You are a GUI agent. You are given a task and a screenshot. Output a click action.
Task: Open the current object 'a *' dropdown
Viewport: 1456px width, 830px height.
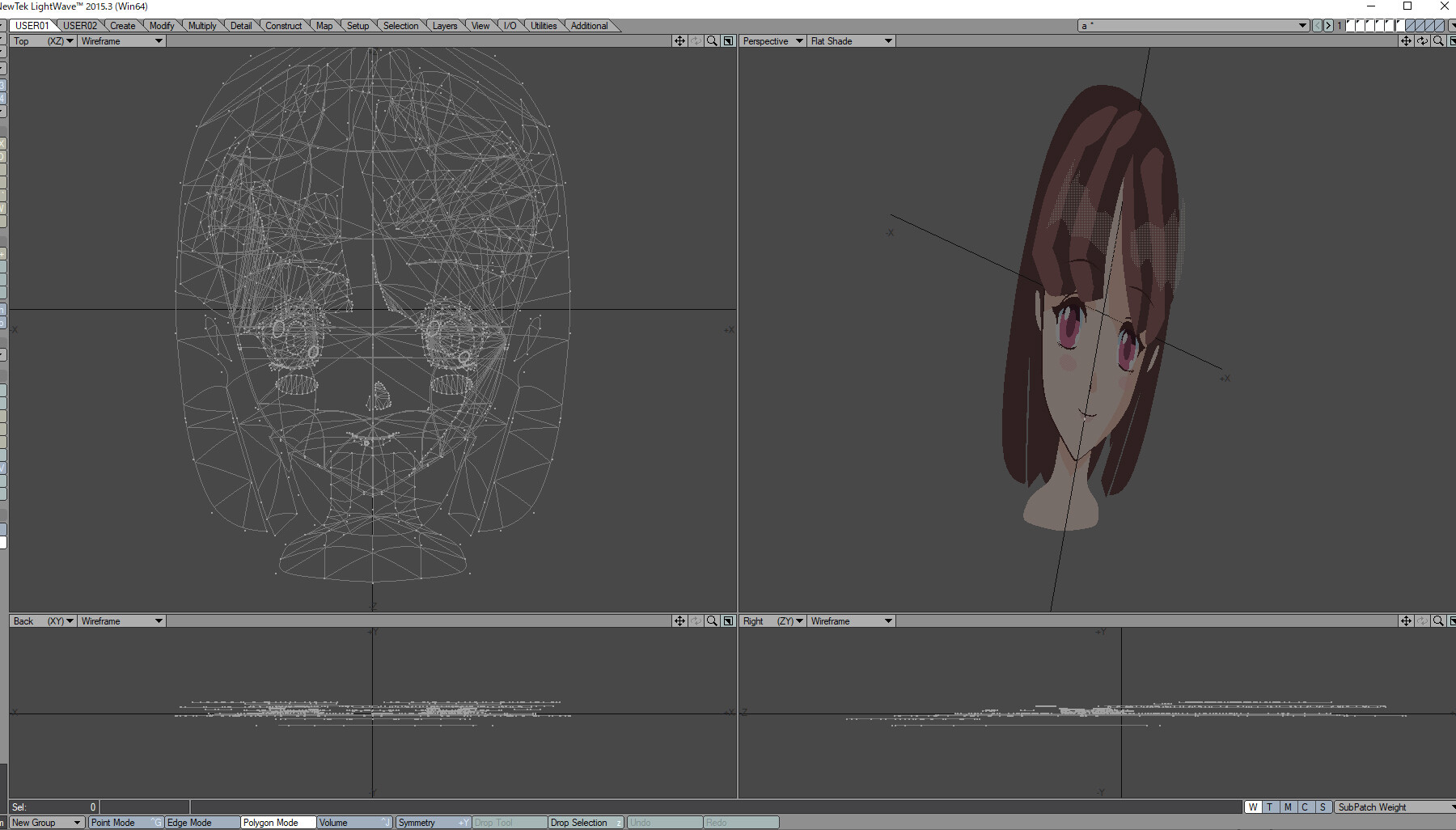click(1194, 26)
